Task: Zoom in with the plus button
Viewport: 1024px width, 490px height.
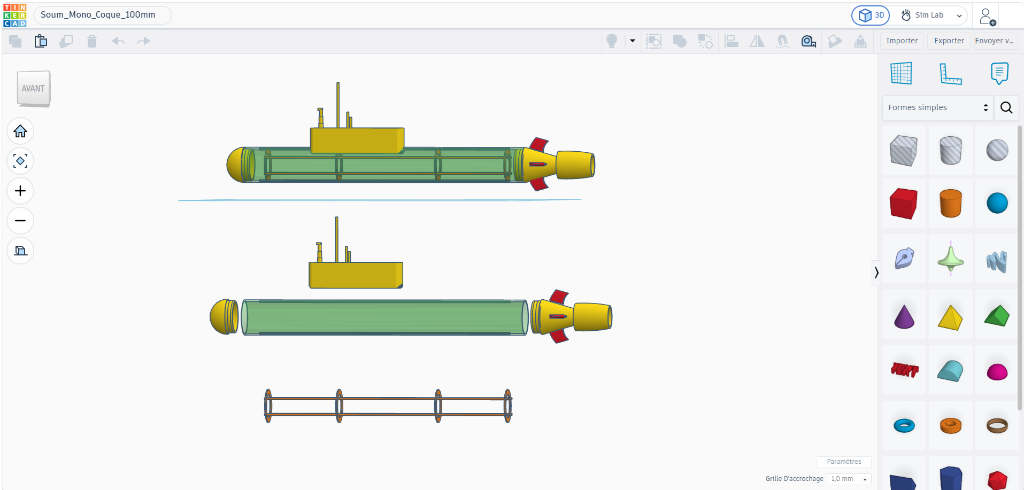Action: pyautogui.click(x=20, y=191)
